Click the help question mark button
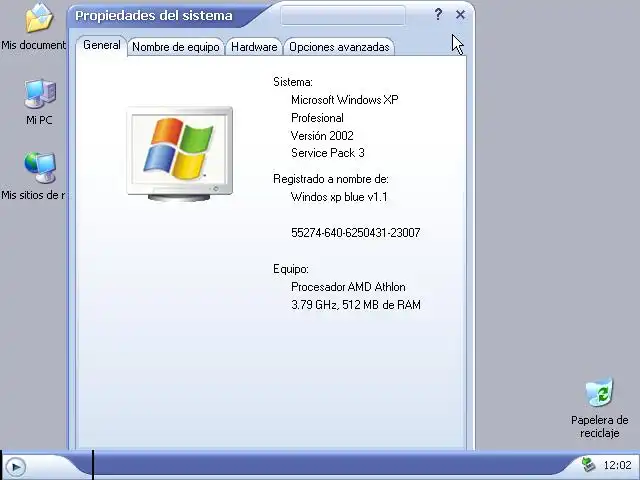Viewport: 640px width, 480px height. pos(438,14)
